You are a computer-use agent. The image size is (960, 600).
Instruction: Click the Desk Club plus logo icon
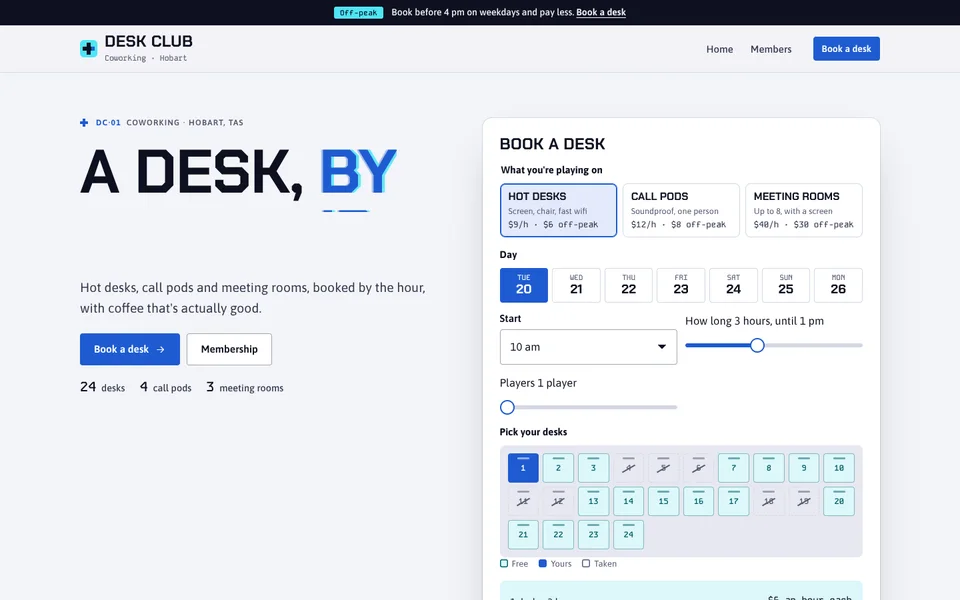88,49
